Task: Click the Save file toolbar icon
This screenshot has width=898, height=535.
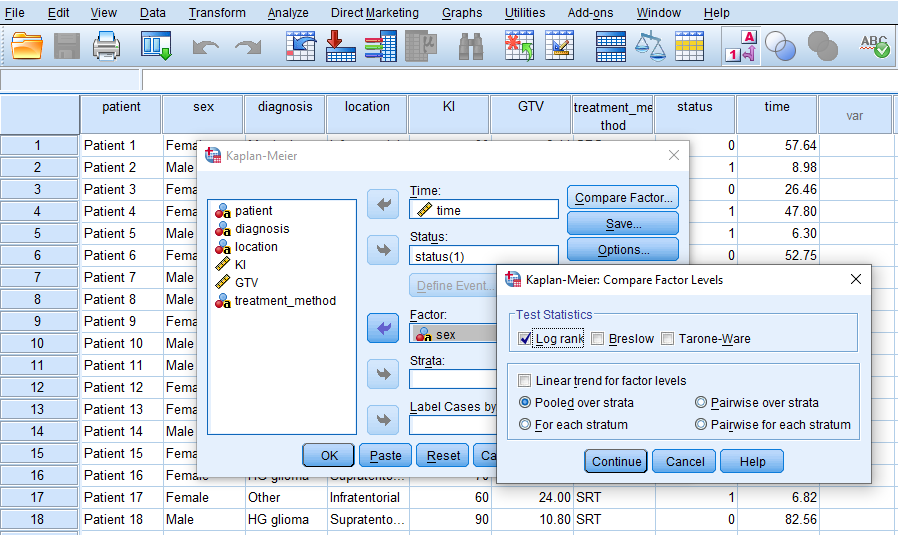Action: pos(66,46)
